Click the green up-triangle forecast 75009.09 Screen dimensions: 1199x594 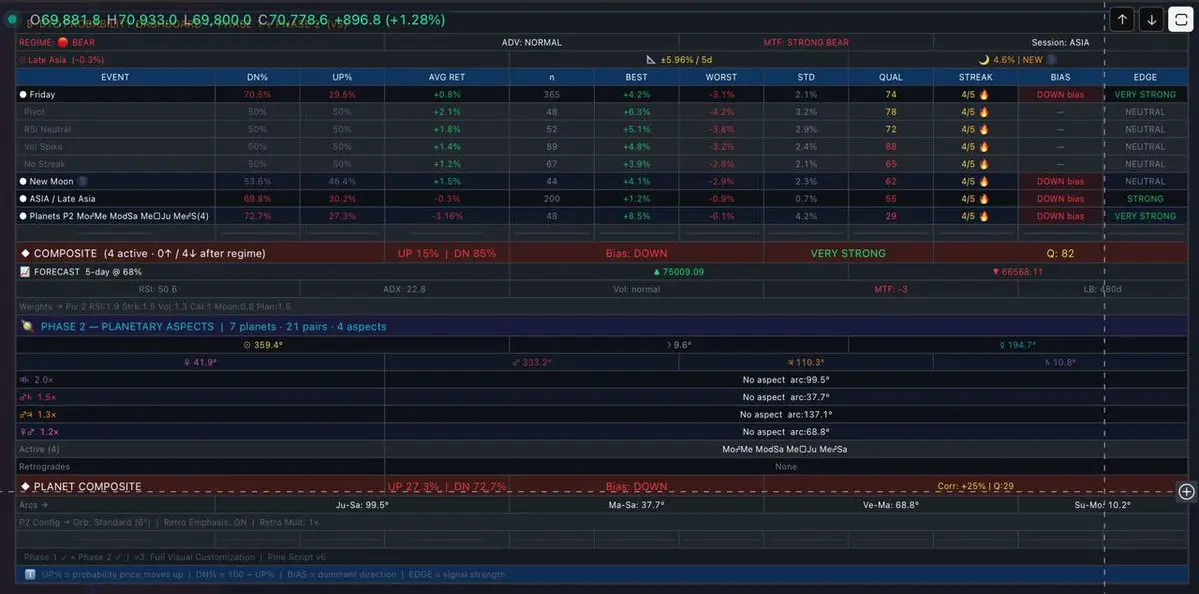[678, 271]
